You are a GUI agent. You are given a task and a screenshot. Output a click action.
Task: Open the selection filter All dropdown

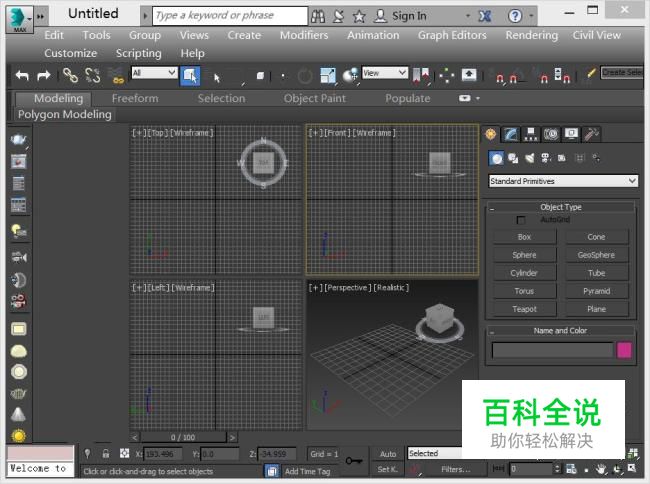coord(155,73)
